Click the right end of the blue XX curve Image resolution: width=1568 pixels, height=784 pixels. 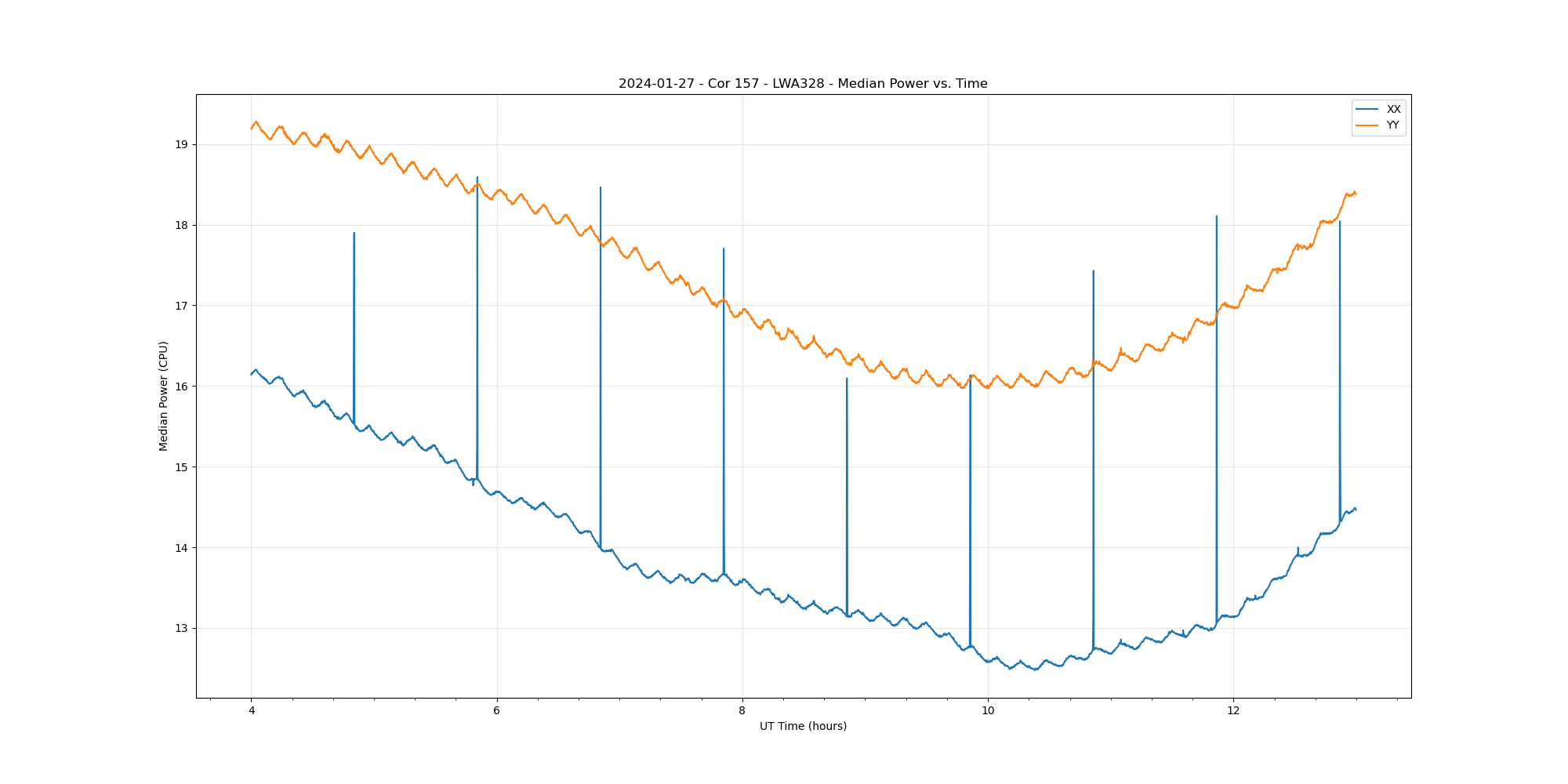[1356, 510]
